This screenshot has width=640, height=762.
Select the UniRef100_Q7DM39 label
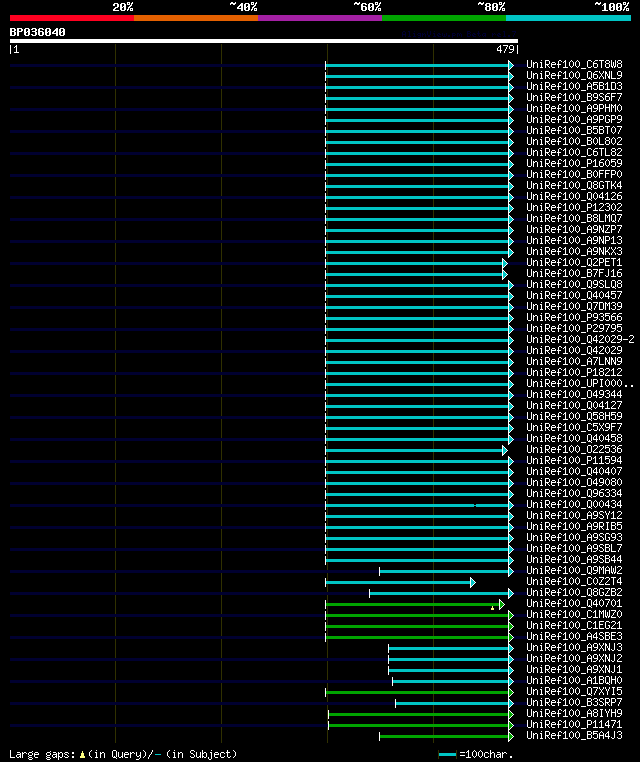[574, 307]
